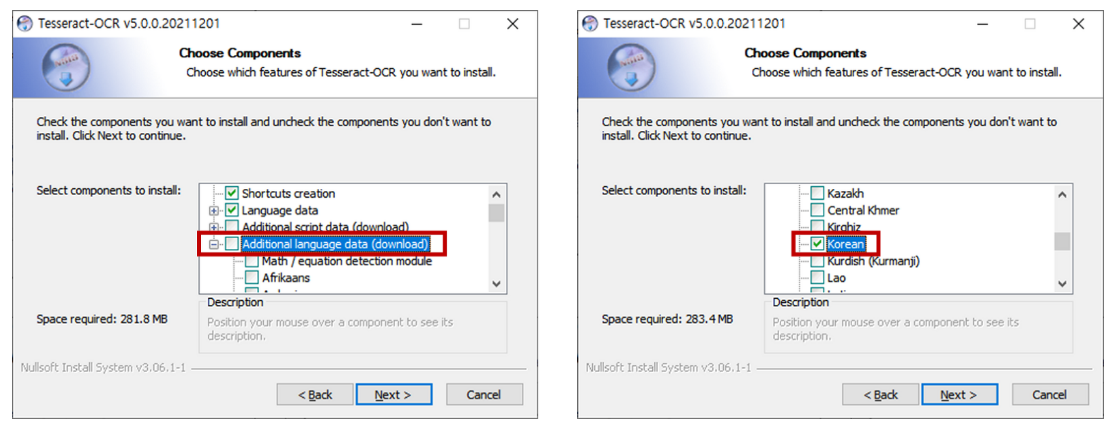Click Description box in left installer
Viewport: 1107px width, 426px height.
click(353, 327)
